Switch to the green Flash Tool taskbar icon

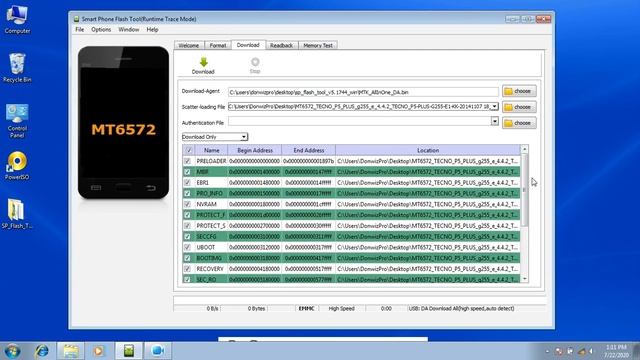coord(129,351)
